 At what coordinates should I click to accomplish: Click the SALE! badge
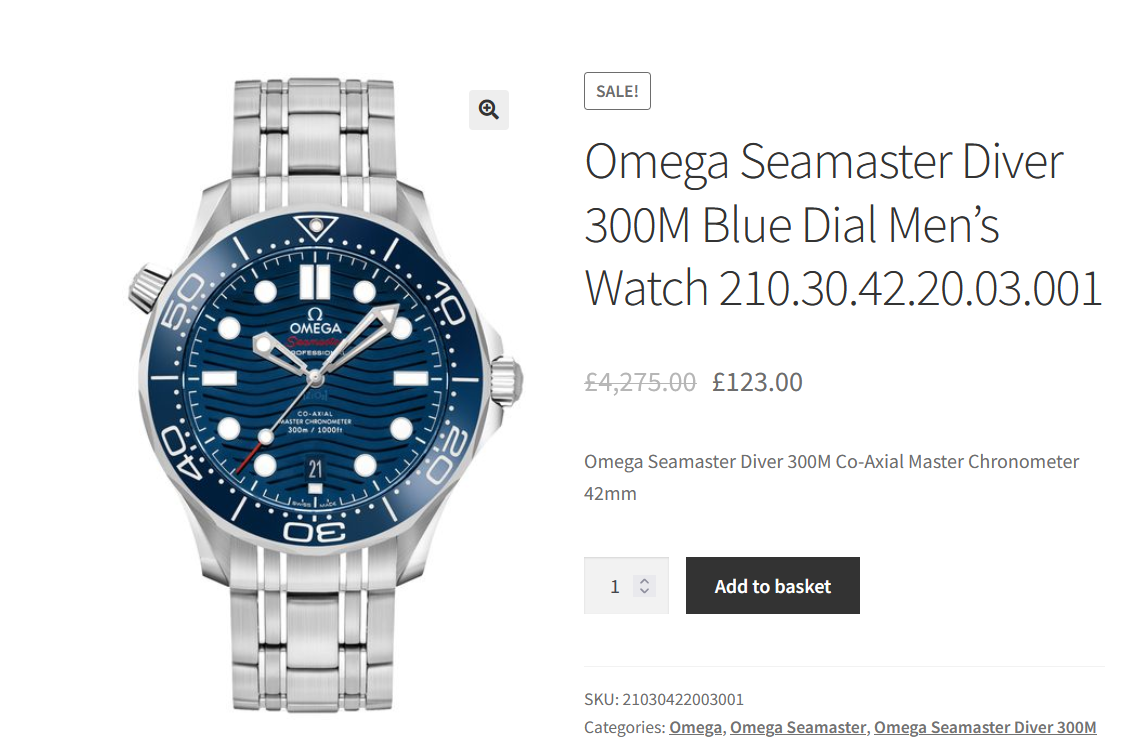(x=617, y=91)
